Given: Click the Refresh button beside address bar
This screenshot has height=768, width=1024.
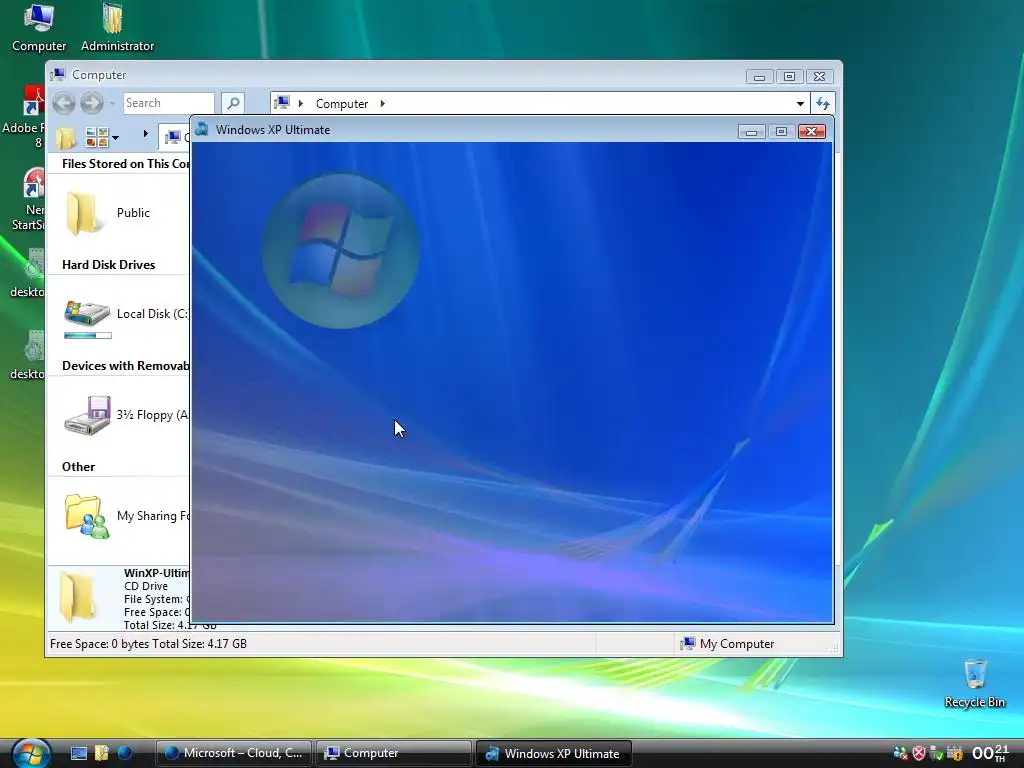Looking at the screenshot, I should tap(823, 103).
